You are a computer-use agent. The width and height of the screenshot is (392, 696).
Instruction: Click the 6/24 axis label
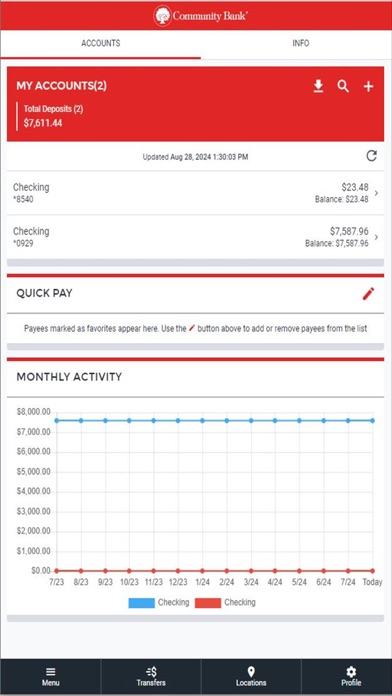click(324, 582)
